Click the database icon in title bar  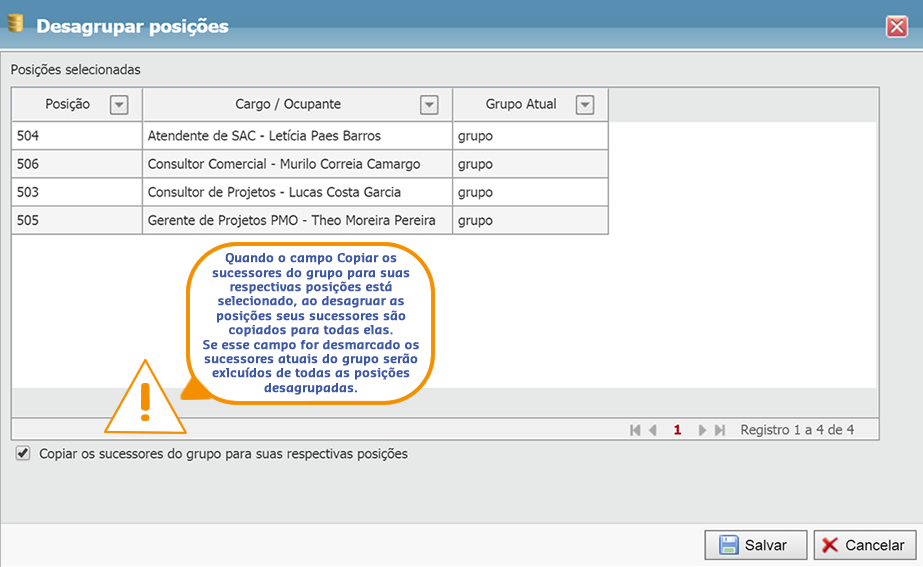pos(16,25)
